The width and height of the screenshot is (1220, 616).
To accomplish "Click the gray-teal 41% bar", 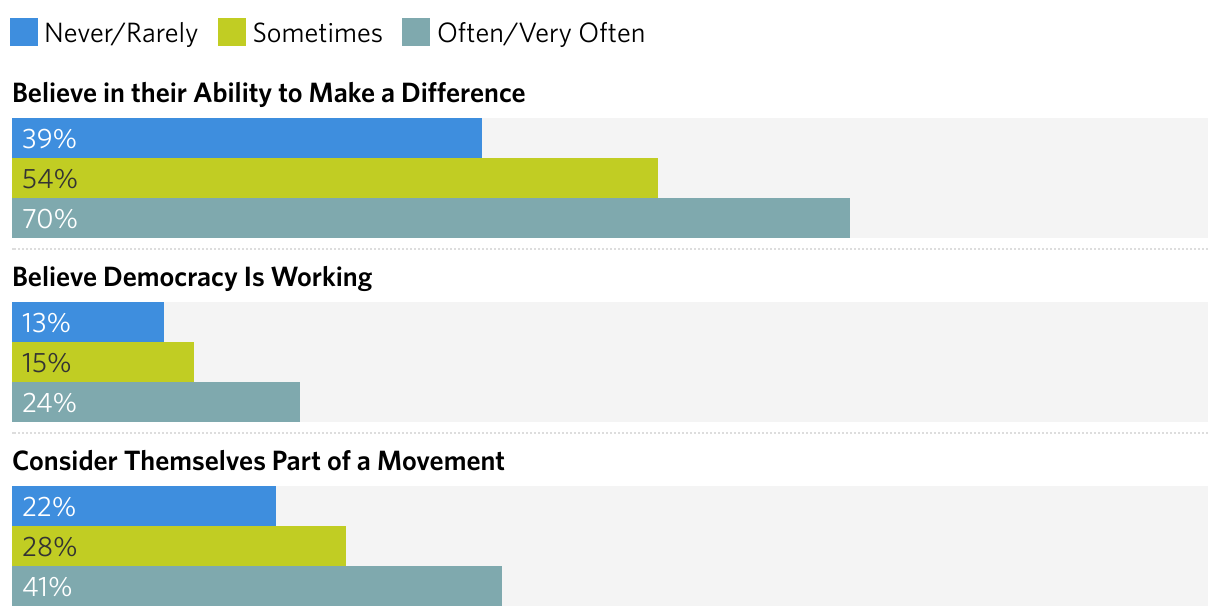I will [257, 586].
